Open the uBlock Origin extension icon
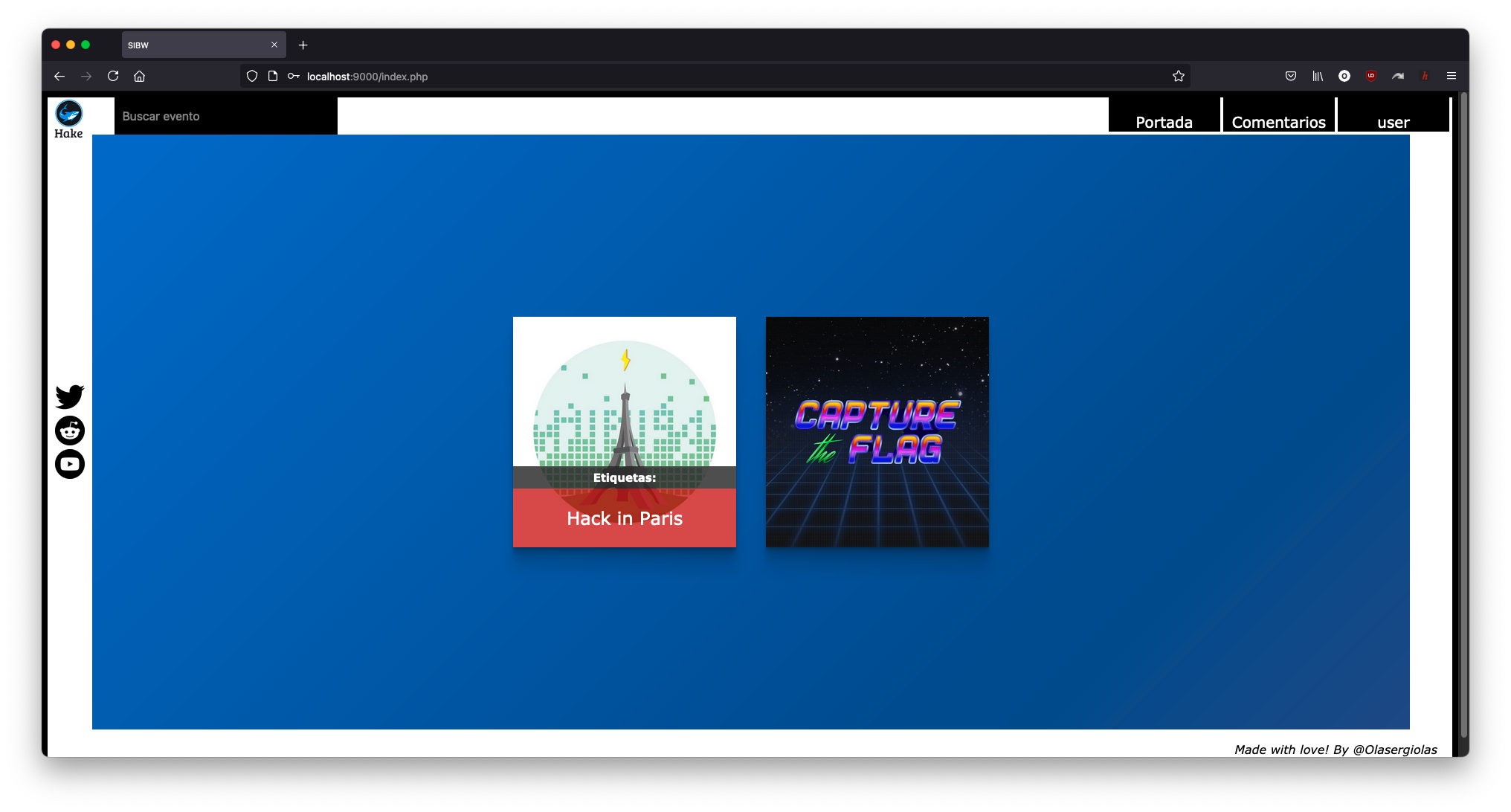Viewport: 1511px width, 812px height. click(1371, 76)
